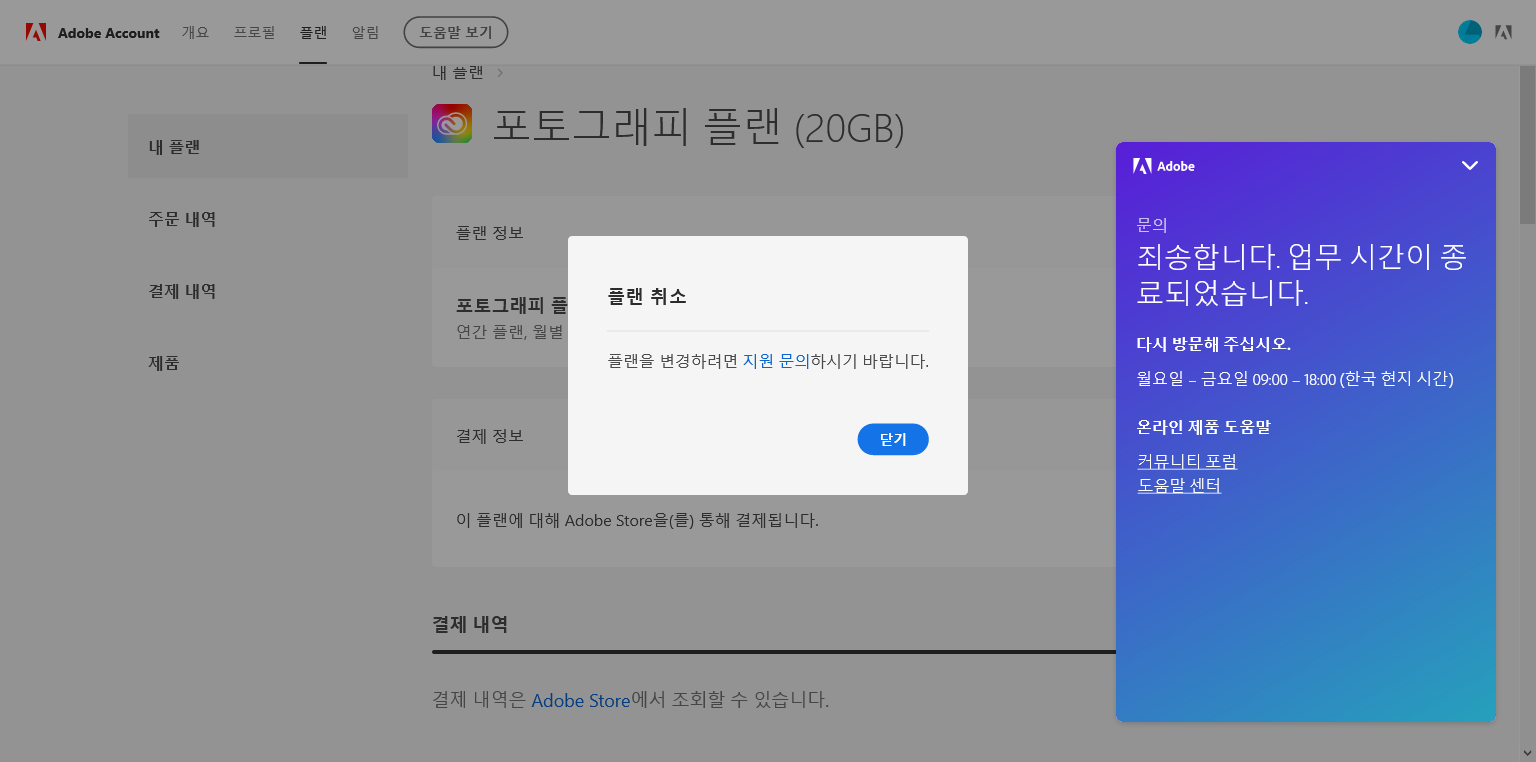Image resolution: width=1536 pixels, height=762 pixels.
Task: Select 내 플랜 in the sidebar
Action: pyautogui.click(x=268, y=147)
